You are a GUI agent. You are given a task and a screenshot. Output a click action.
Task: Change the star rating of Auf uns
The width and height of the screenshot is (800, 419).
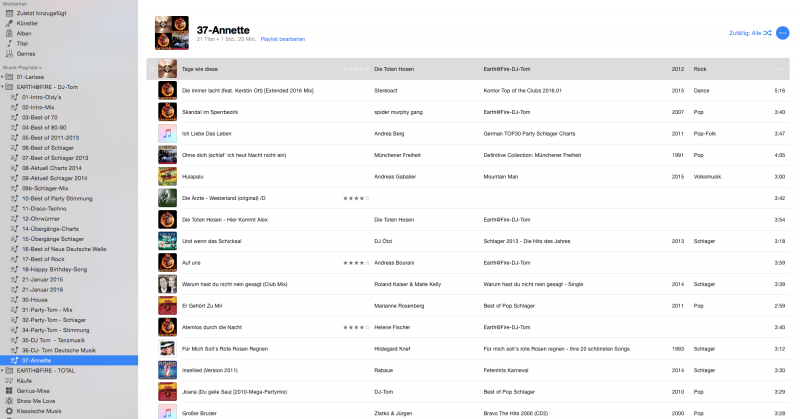[356, 263]
